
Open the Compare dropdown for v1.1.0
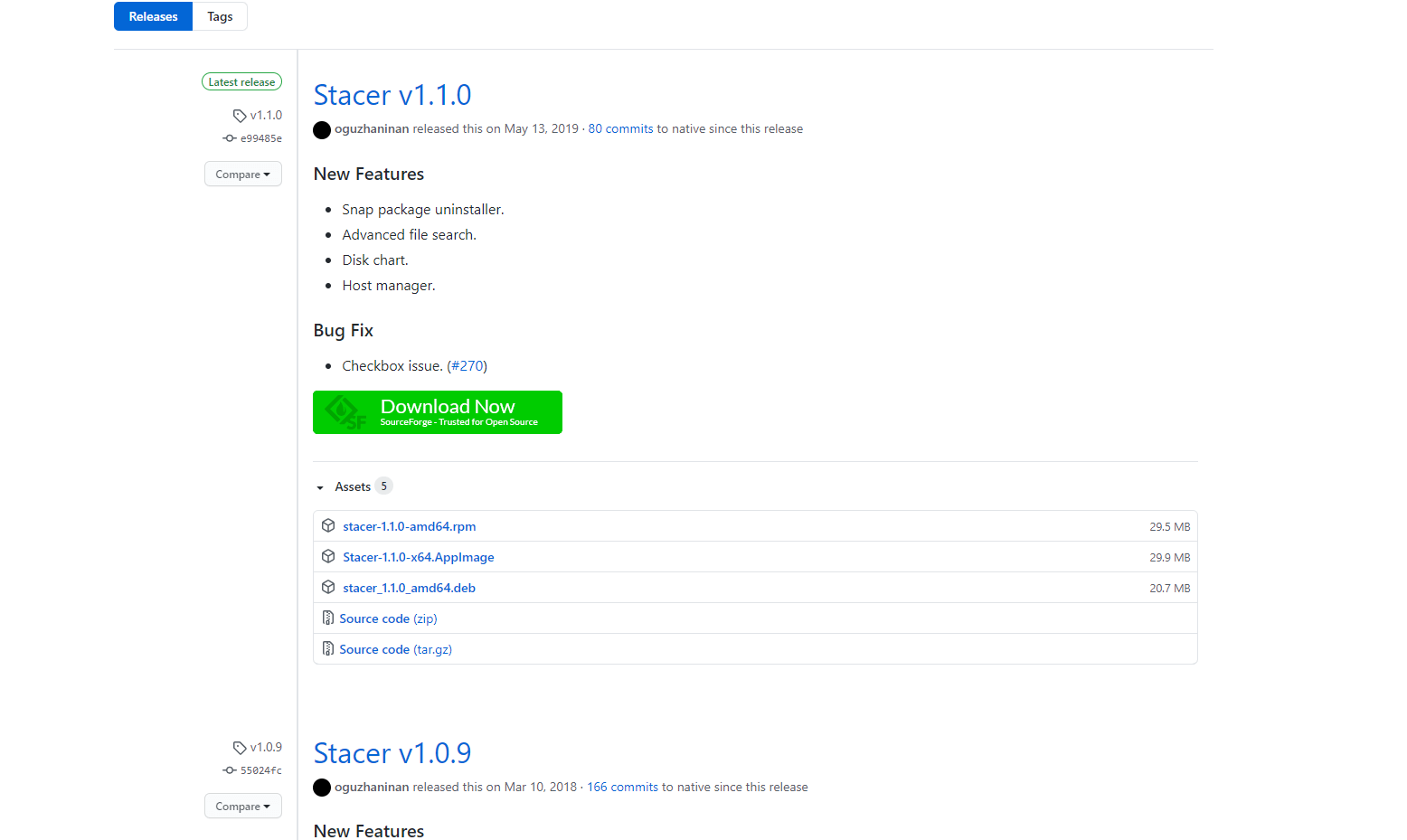(242, 174)
